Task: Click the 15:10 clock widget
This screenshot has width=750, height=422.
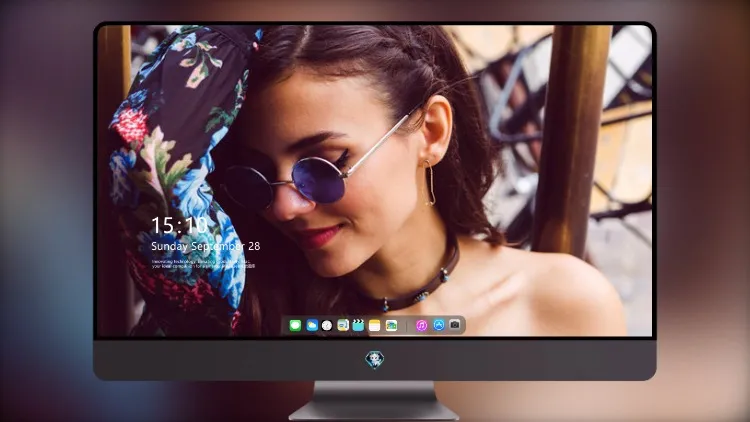Action: coord(179,225)
